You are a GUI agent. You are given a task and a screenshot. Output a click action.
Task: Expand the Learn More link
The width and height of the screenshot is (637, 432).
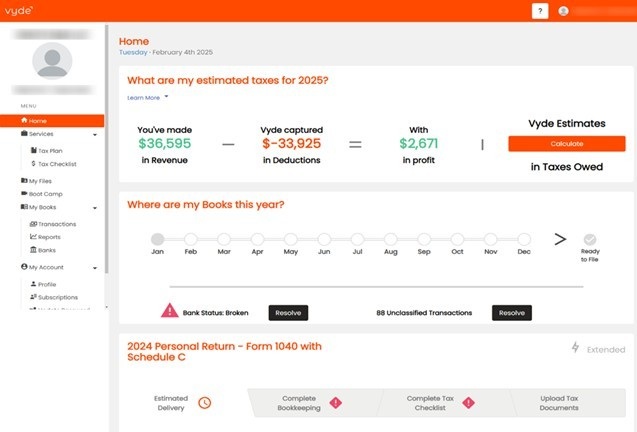(x=143, y=98)
